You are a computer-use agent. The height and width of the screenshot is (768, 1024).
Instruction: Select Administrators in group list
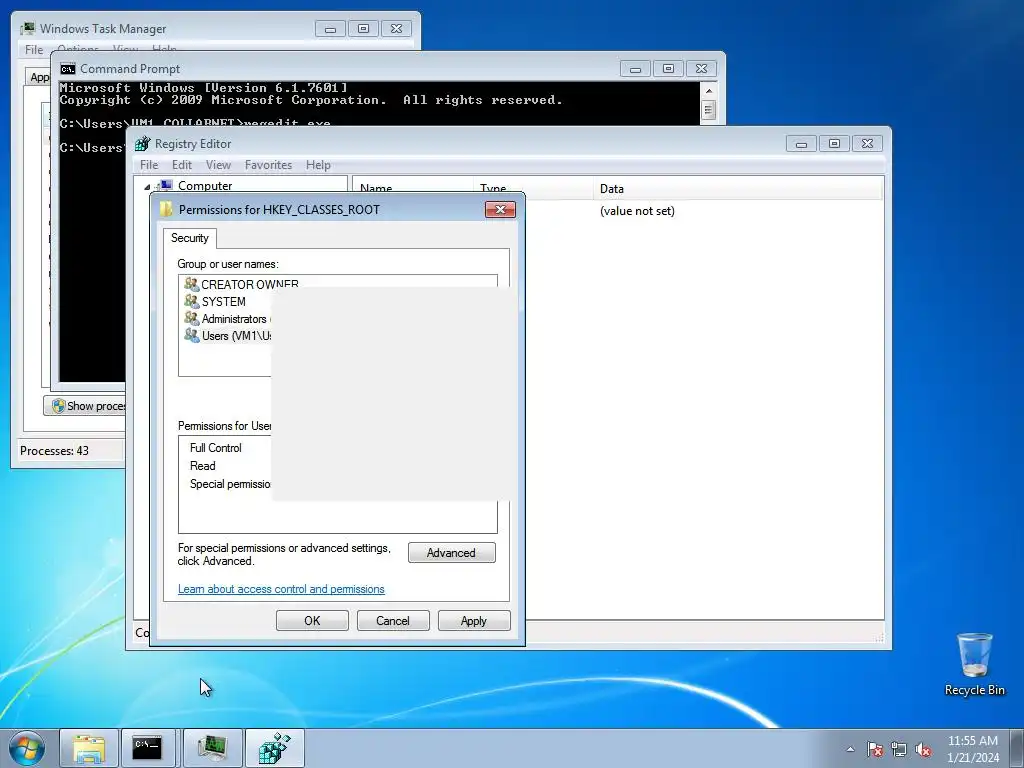click(x=226, y=319)
